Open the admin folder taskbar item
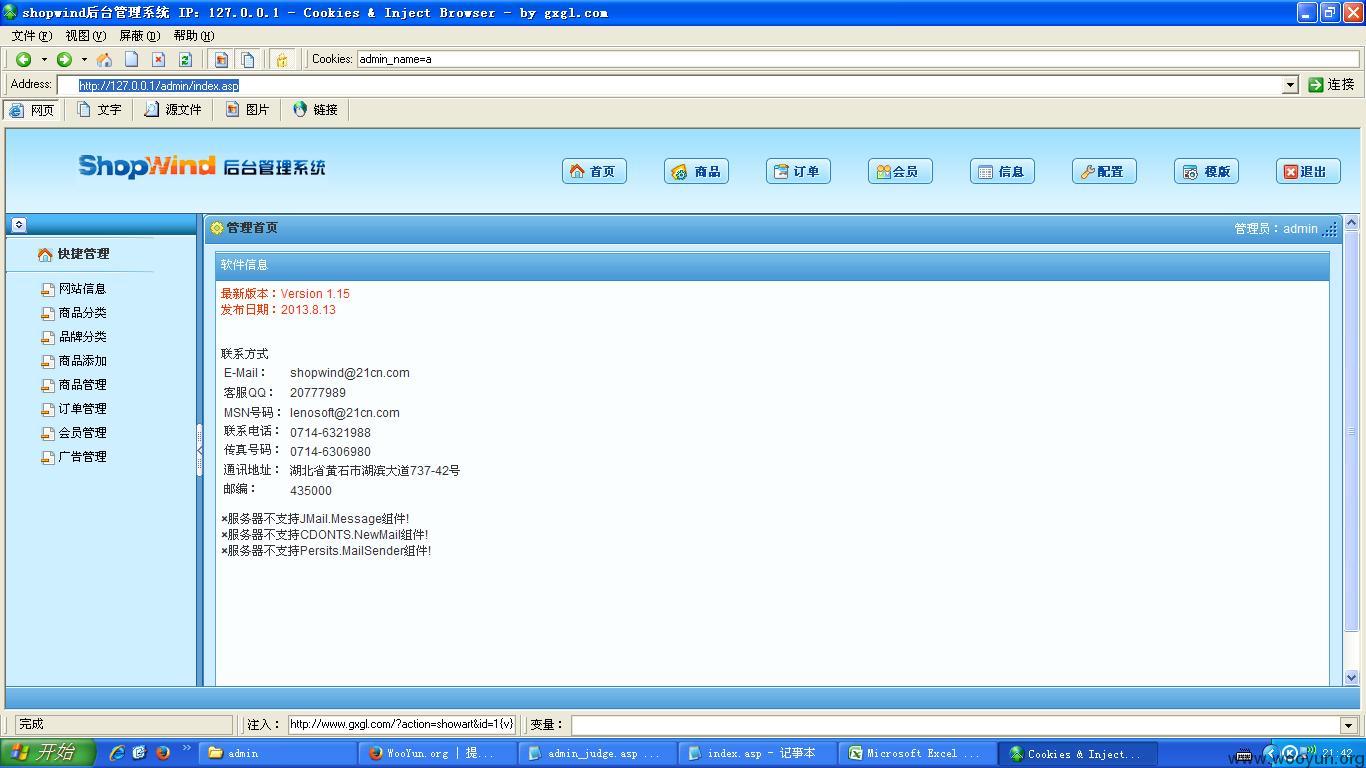The height and width of the screenshot is (768, 1366). click(277, 753)
